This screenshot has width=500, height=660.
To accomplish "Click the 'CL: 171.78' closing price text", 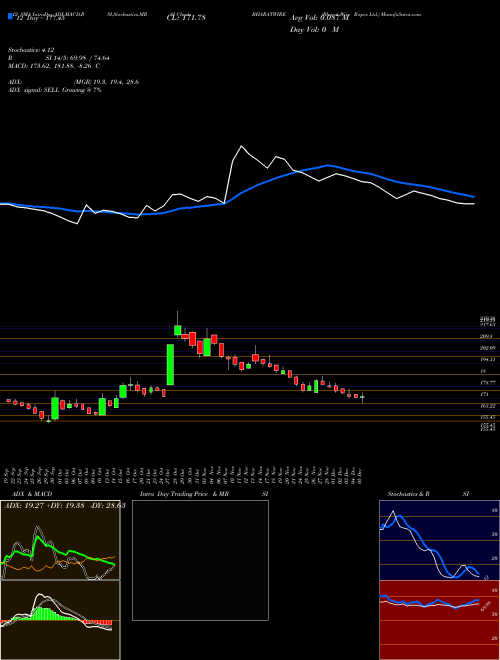I will pyautogui.click(x=186, y=18).
